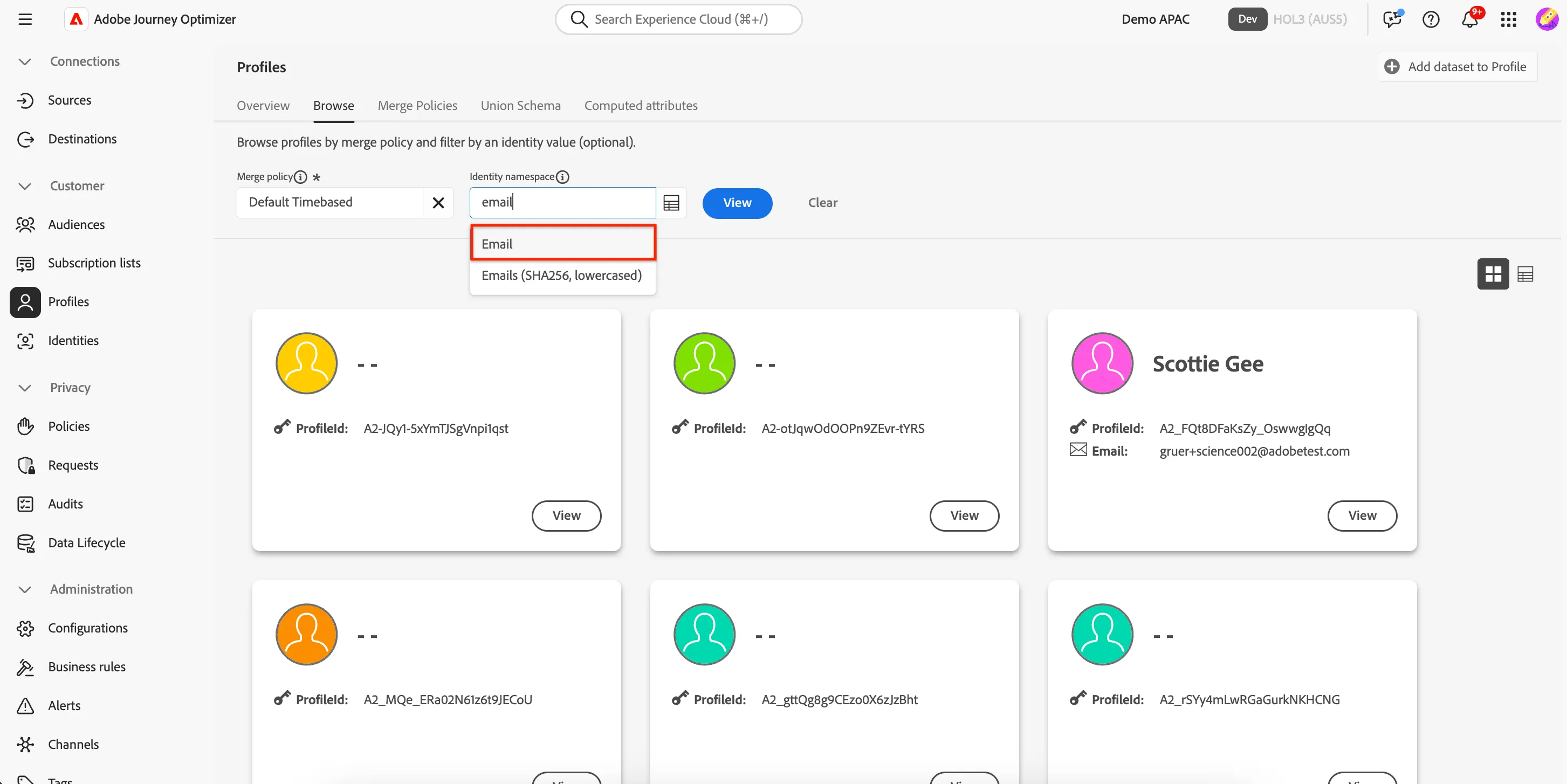The height and width of the screenshot is (784, 1567).
Task: Click Add dataset to Profile
Action: 1457,67
